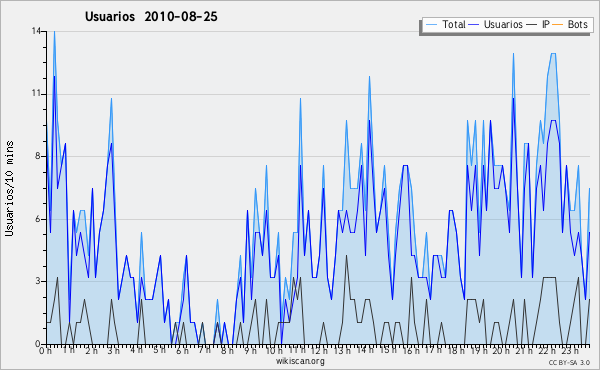Click the 'CC BY-SA 3.0' license text
Viewport: 600px width, 370px height.
pos(569,362)
